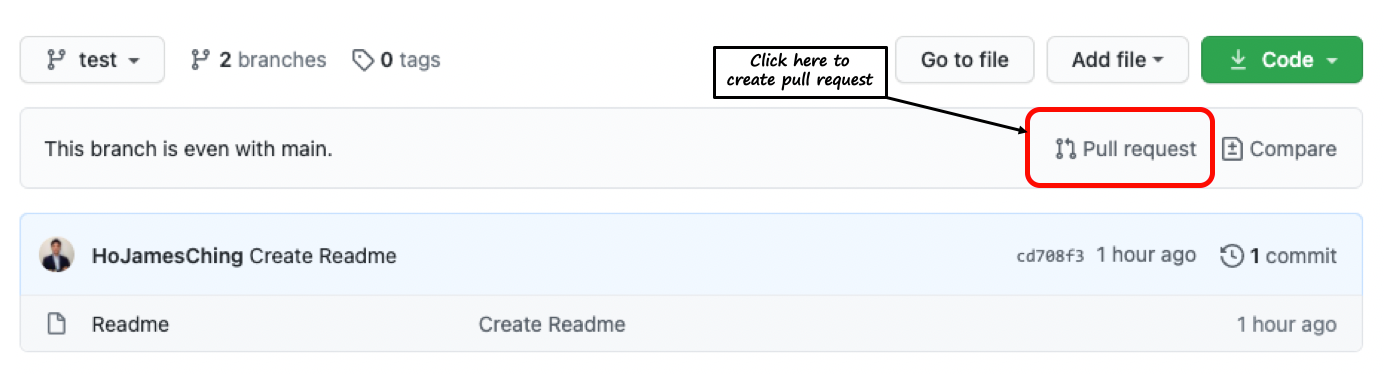This screenshot has height=374, width=1393.
Task: Click the HoJamesChing avatar thumbnail
Action: [56, 256]
